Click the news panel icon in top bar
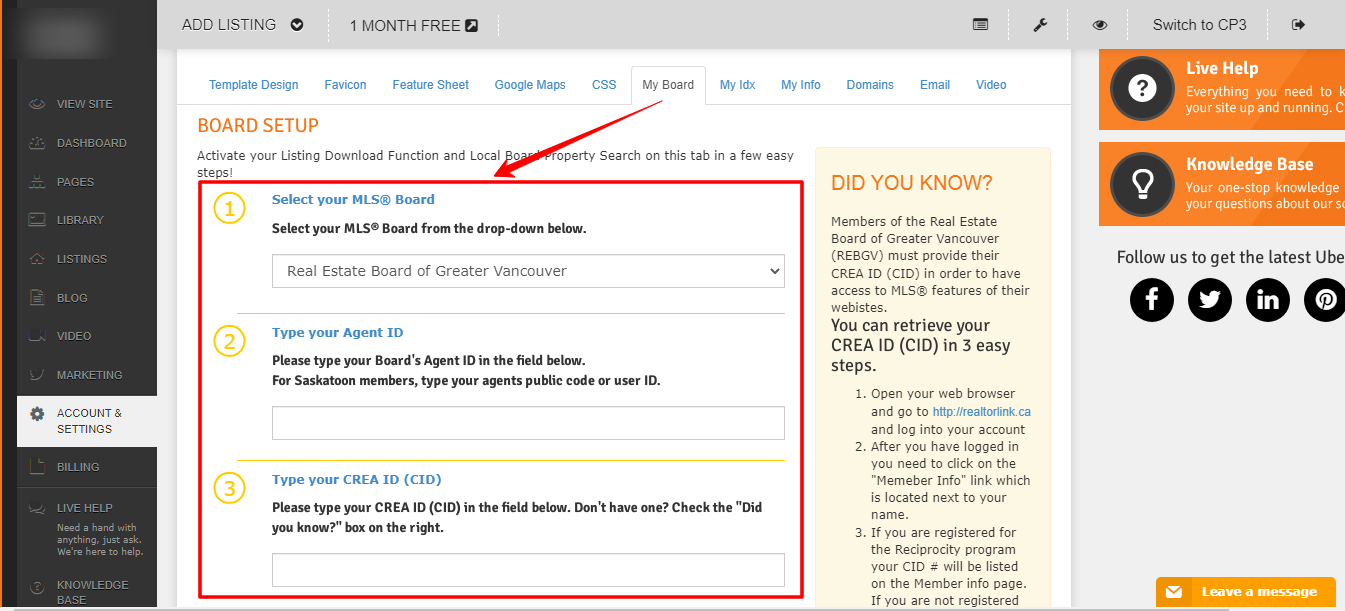The image size is (1345, 611). click(x=980, y=25)
